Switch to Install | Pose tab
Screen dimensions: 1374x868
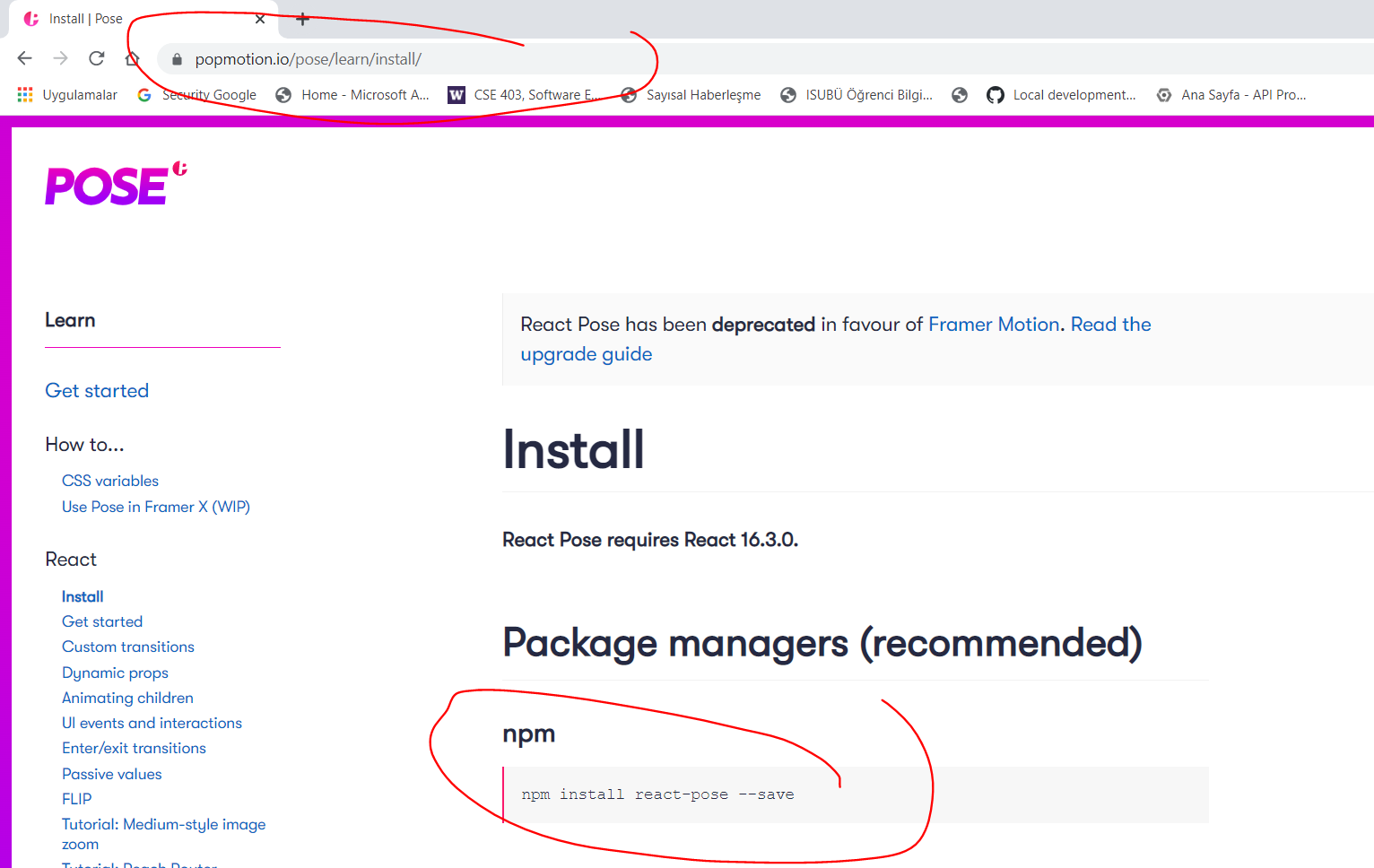(x=85, y=19)
